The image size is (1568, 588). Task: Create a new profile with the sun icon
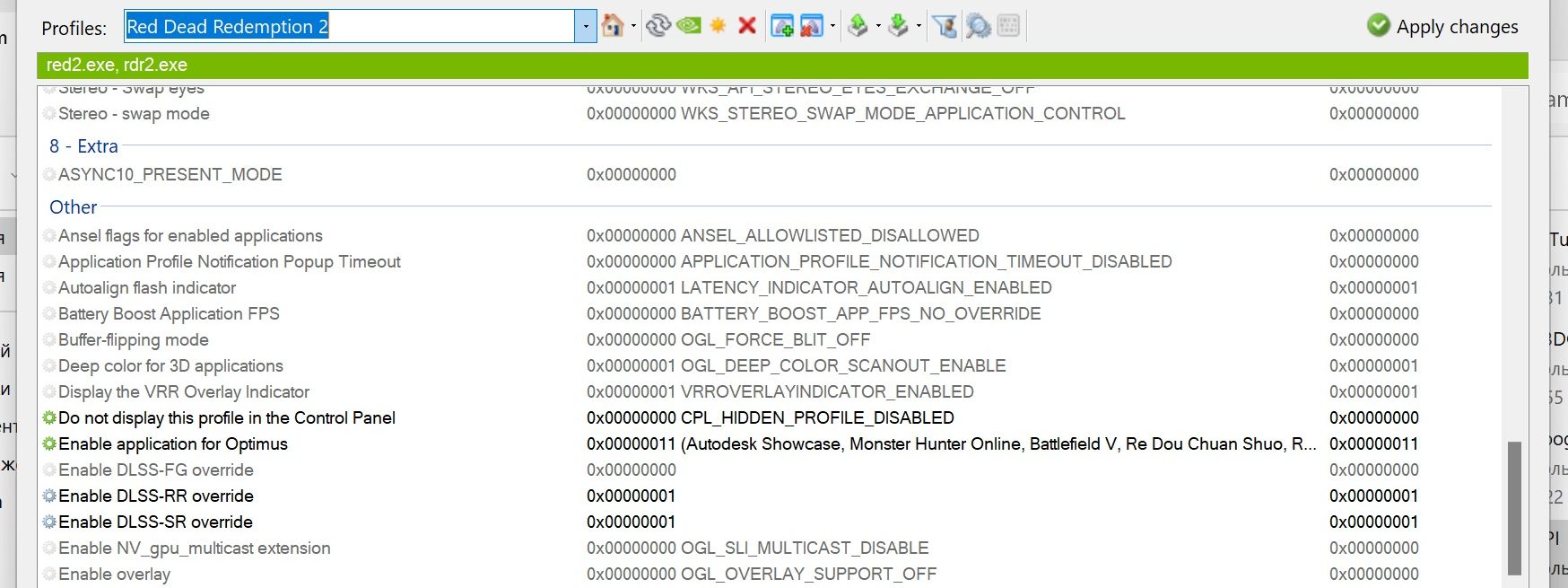[718, 25]
